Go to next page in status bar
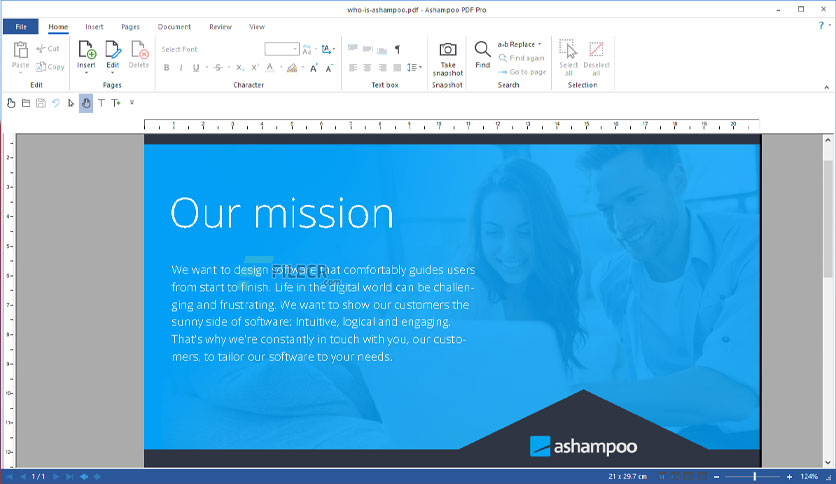The width and height of the screenshot is (836, 484). pos(56,477)
